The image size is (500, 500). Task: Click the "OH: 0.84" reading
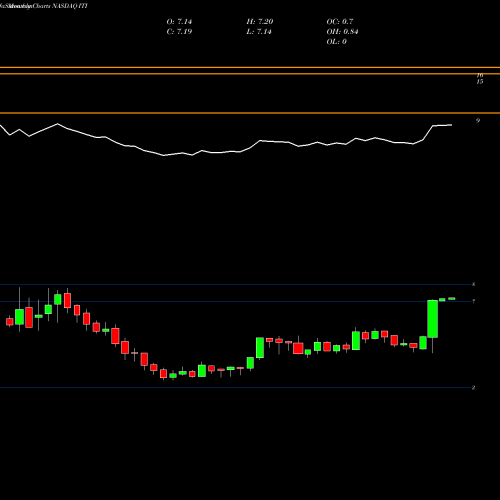[x=342, y=32]
